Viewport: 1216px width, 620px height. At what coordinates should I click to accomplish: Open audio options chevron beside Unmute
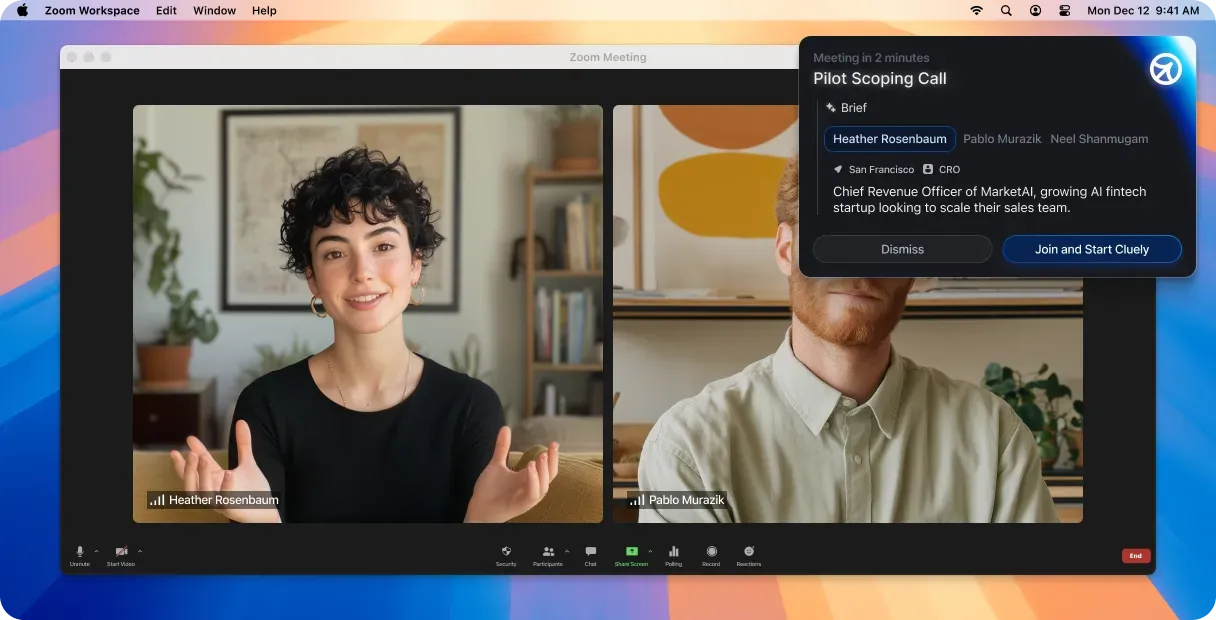tap(96, 551)
